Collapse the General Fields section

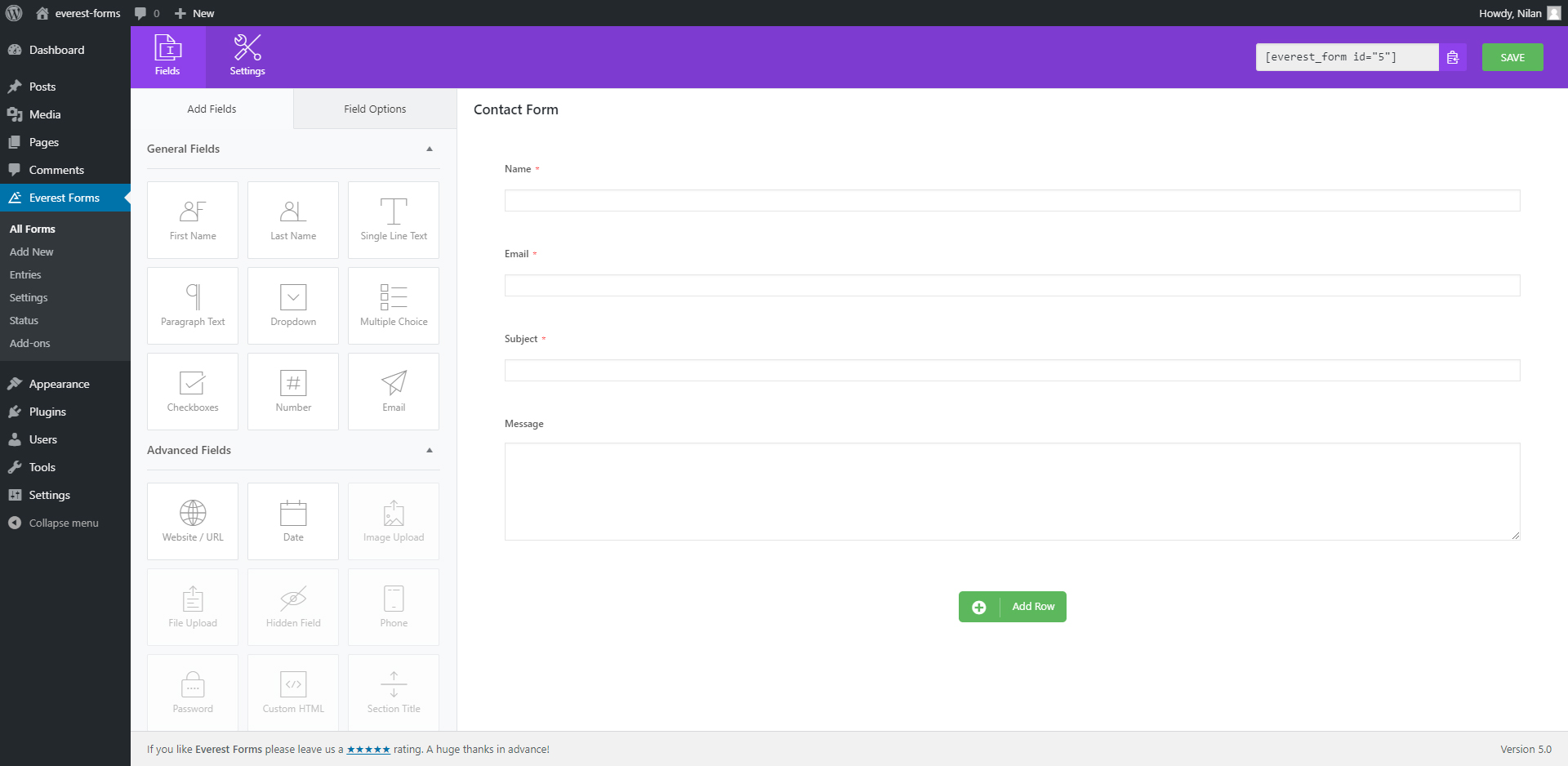point(429,149)
